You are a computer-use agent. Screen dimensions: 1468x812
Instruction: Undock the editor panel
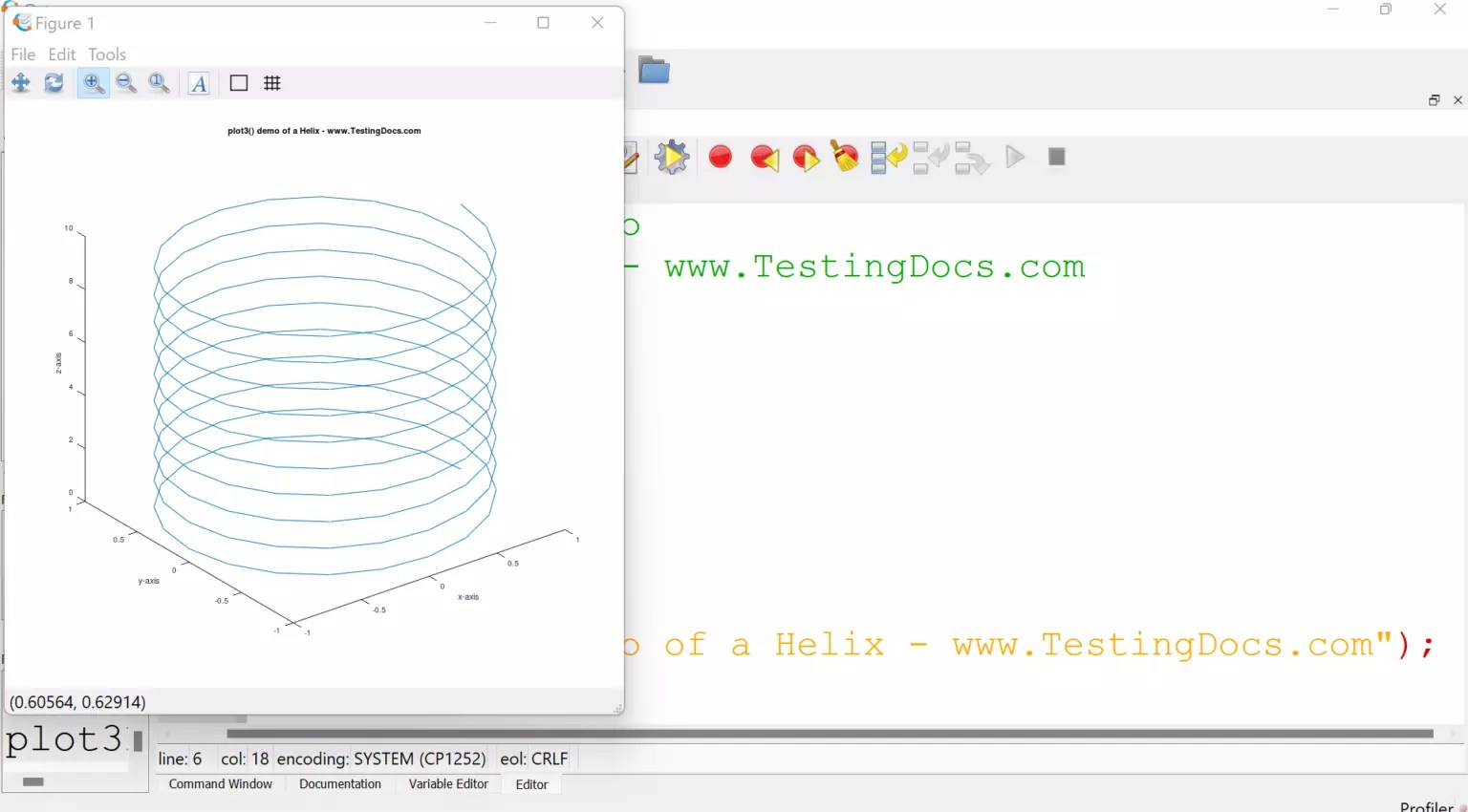[x=1434, y=99]
